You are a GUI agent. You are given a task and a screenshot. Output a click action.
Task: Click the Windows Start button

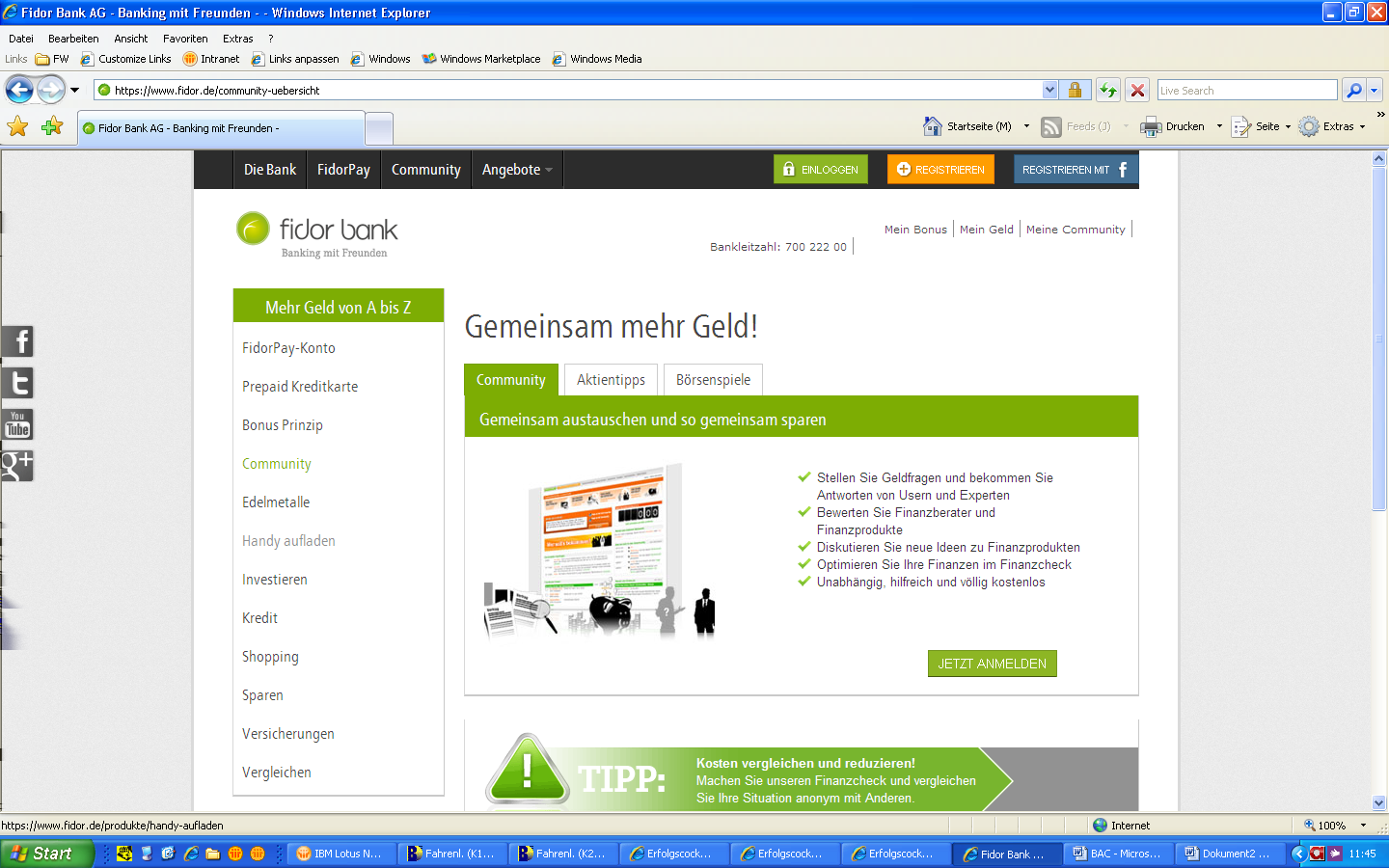[x=47, y=854]
